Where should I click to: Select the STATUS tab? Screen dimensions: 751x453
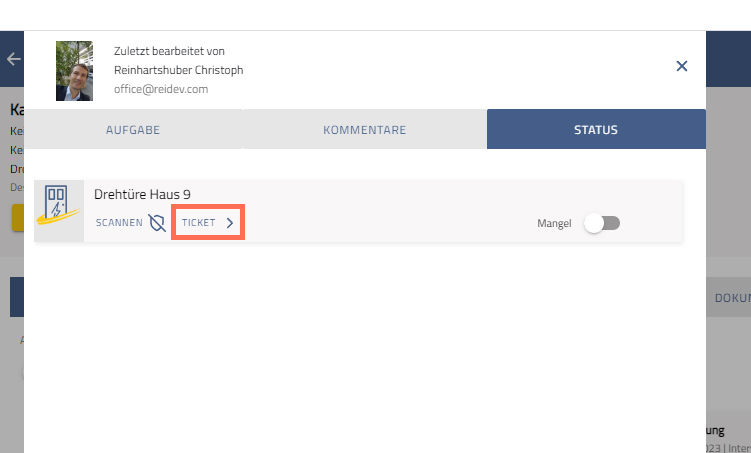[595, 130]
